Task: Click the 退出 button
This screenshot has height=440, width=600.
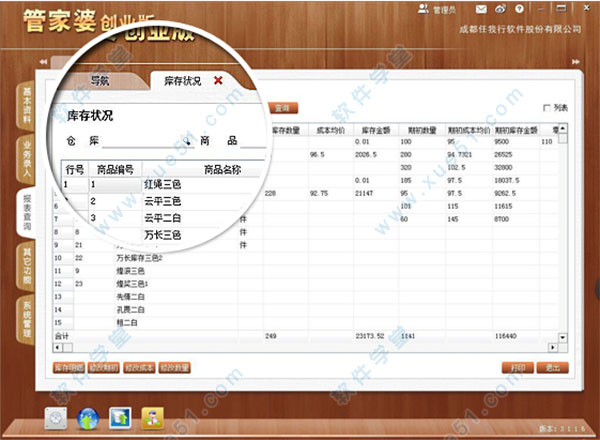Action: [x=553, y=368]
